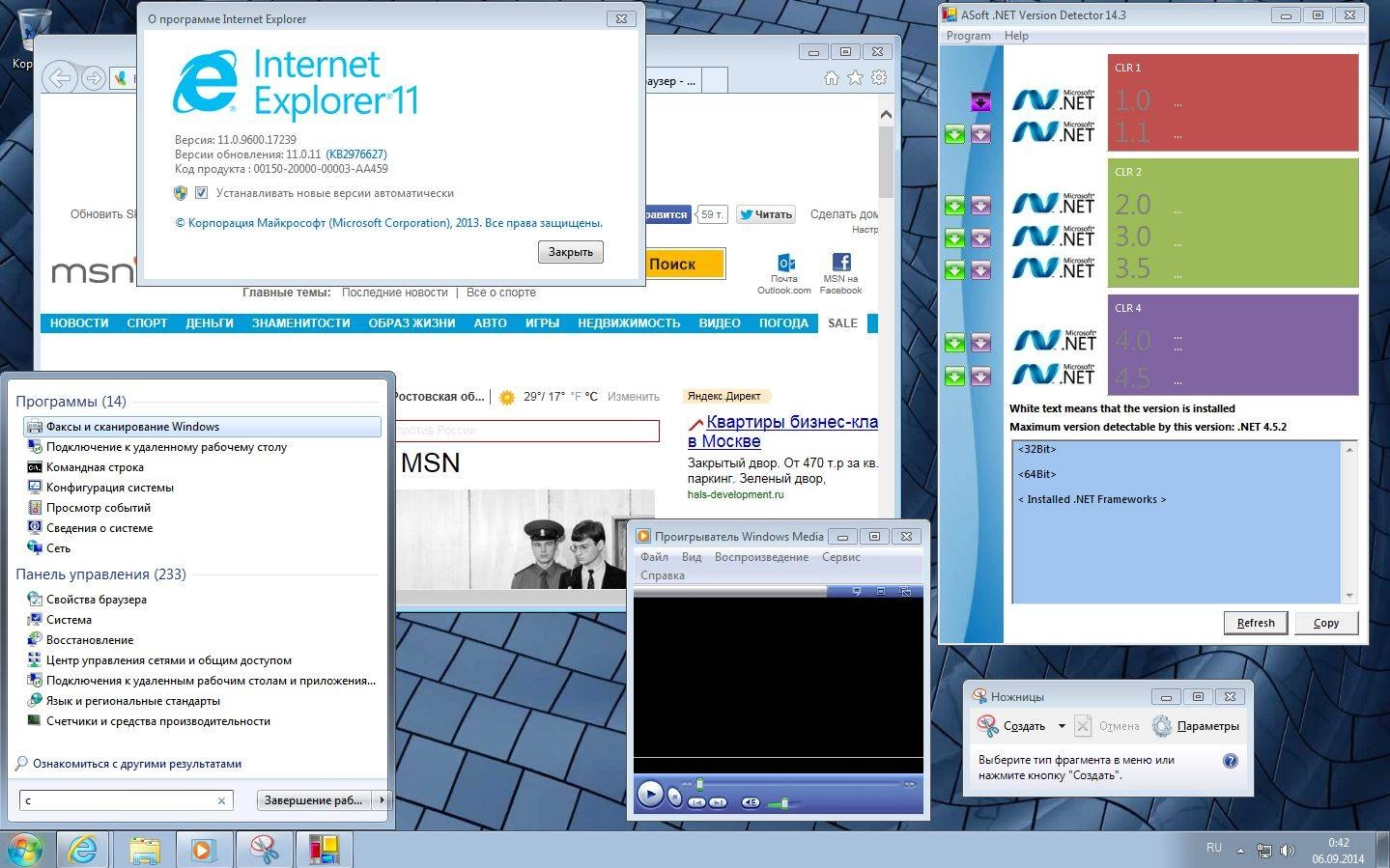Click the Previous track button in Media Player
Image resolution: width=1390 pixels, height=868 pixels.
pos(696,802)
